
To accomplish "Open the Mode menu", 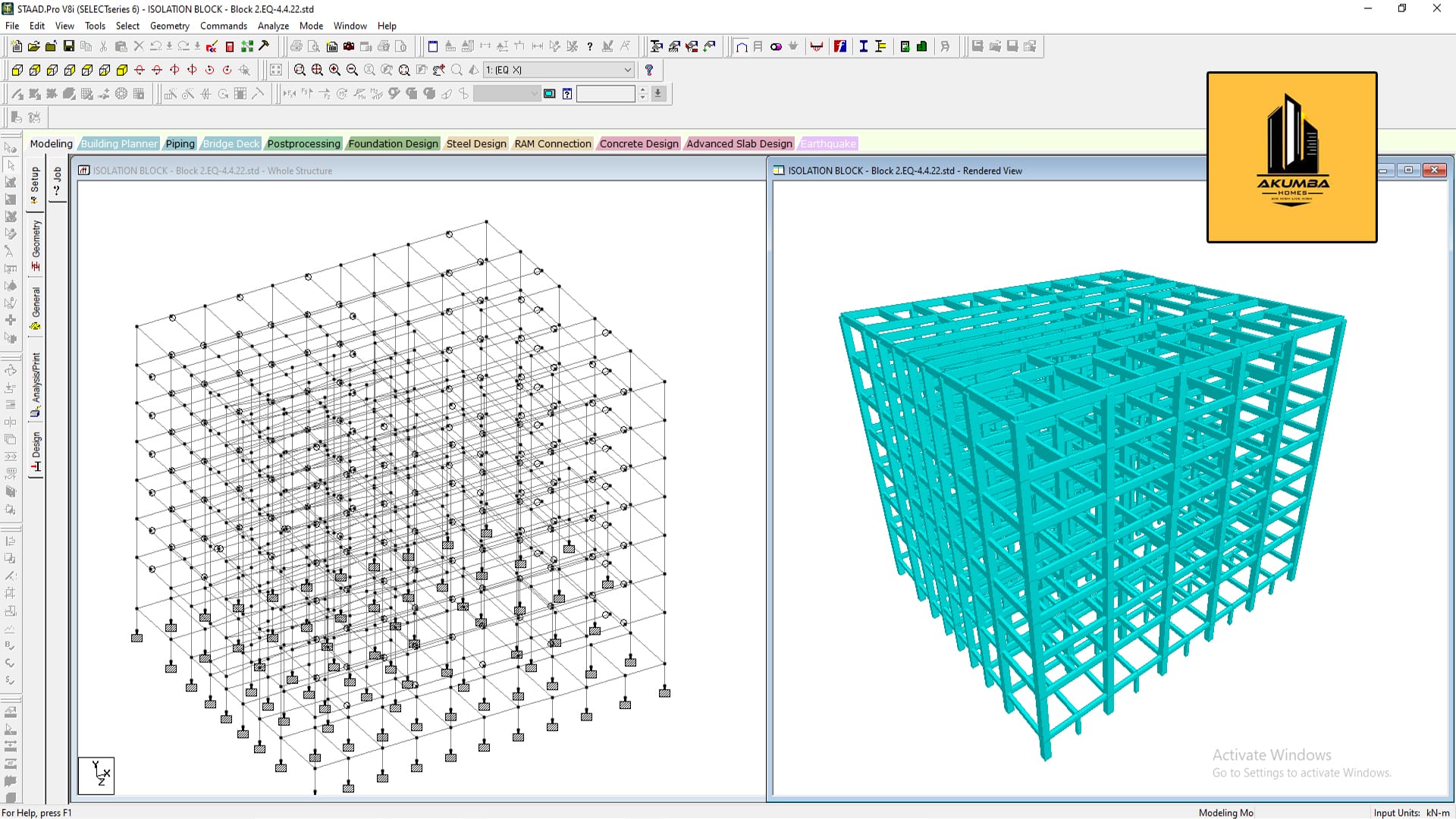I will [311, 26].
